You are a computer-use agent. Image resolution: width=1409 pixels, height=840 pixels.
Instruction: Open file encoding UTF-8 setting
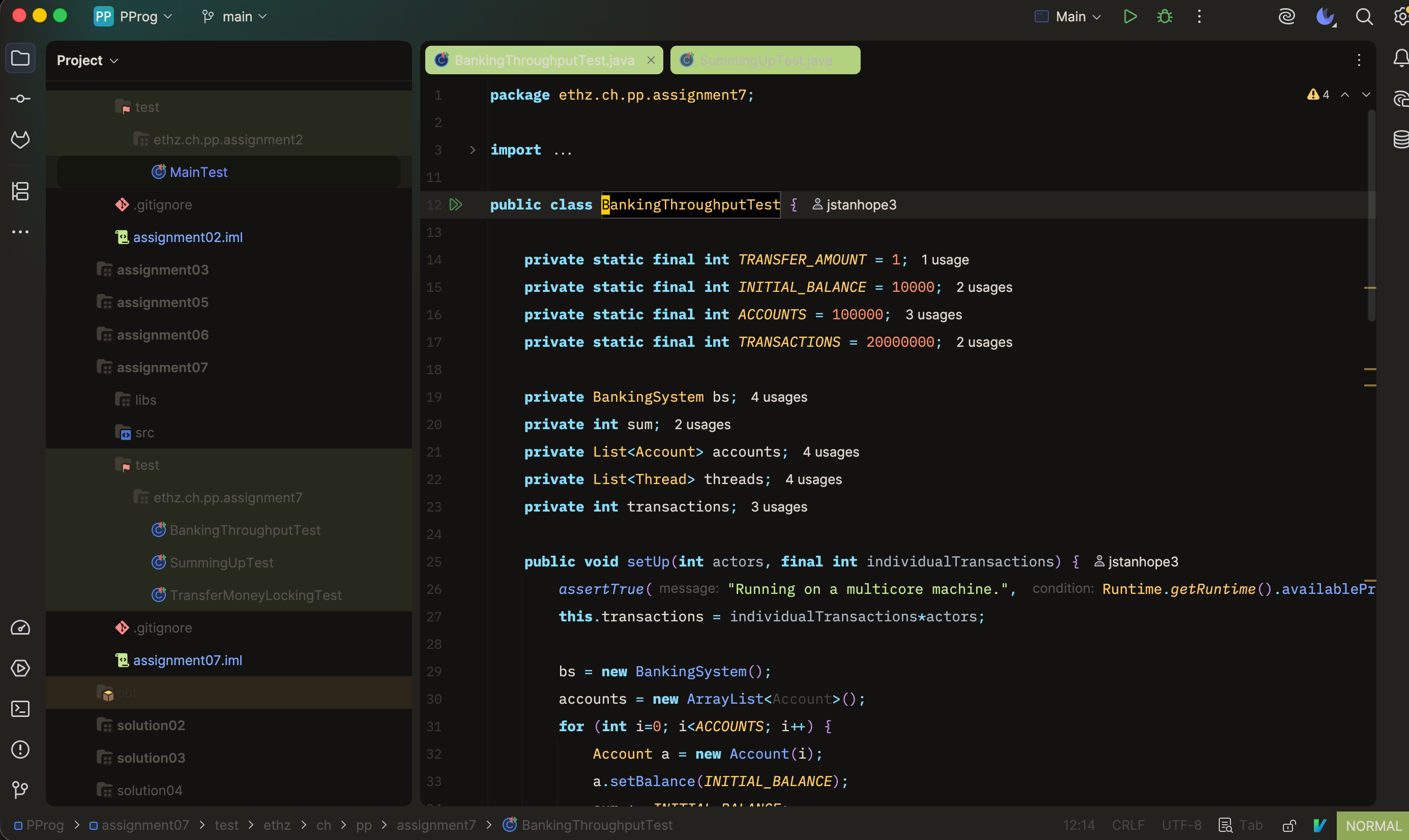coord(1182,825)
